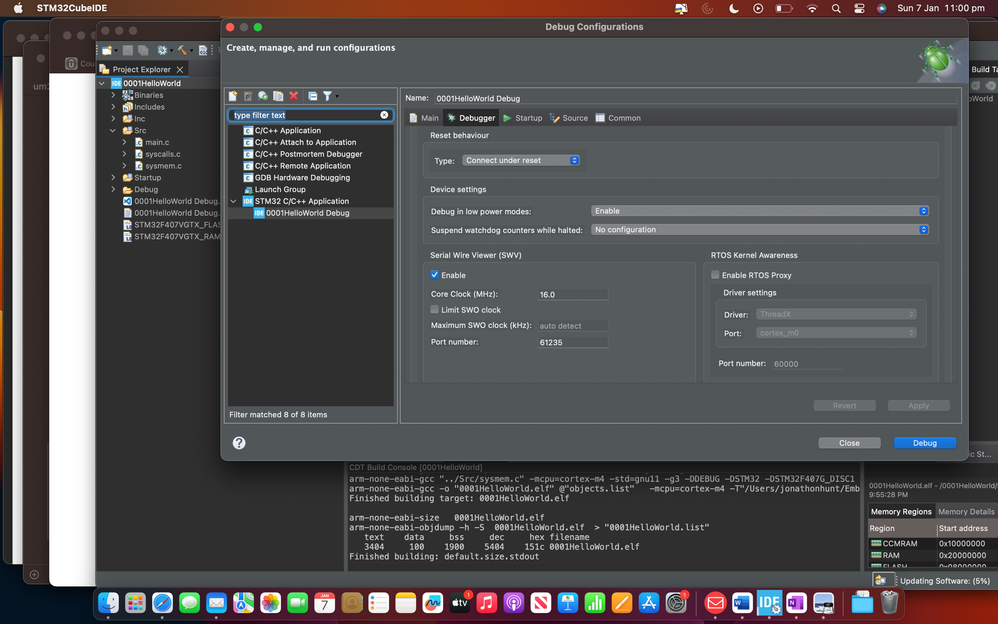Select 0001HelloWorld Debug configuration in tree
998x624 pixels.
click(x=307, y=213)
